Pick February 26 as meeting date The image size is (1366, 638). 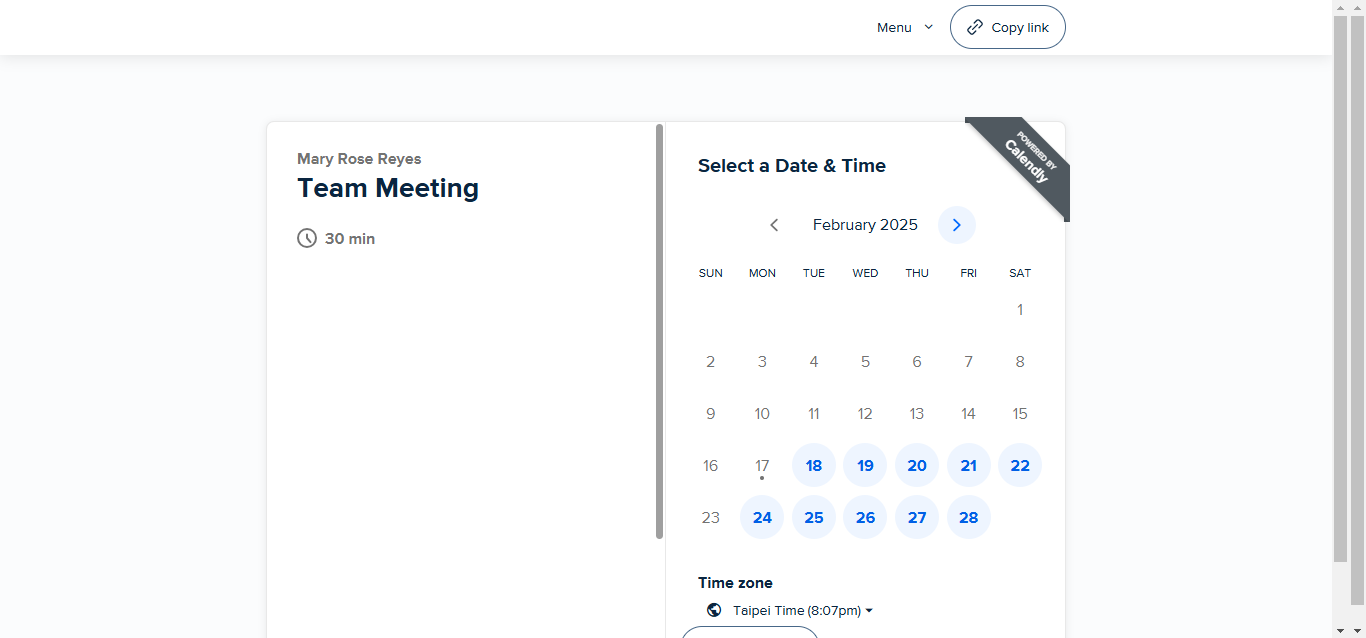(x=865, y=517)
